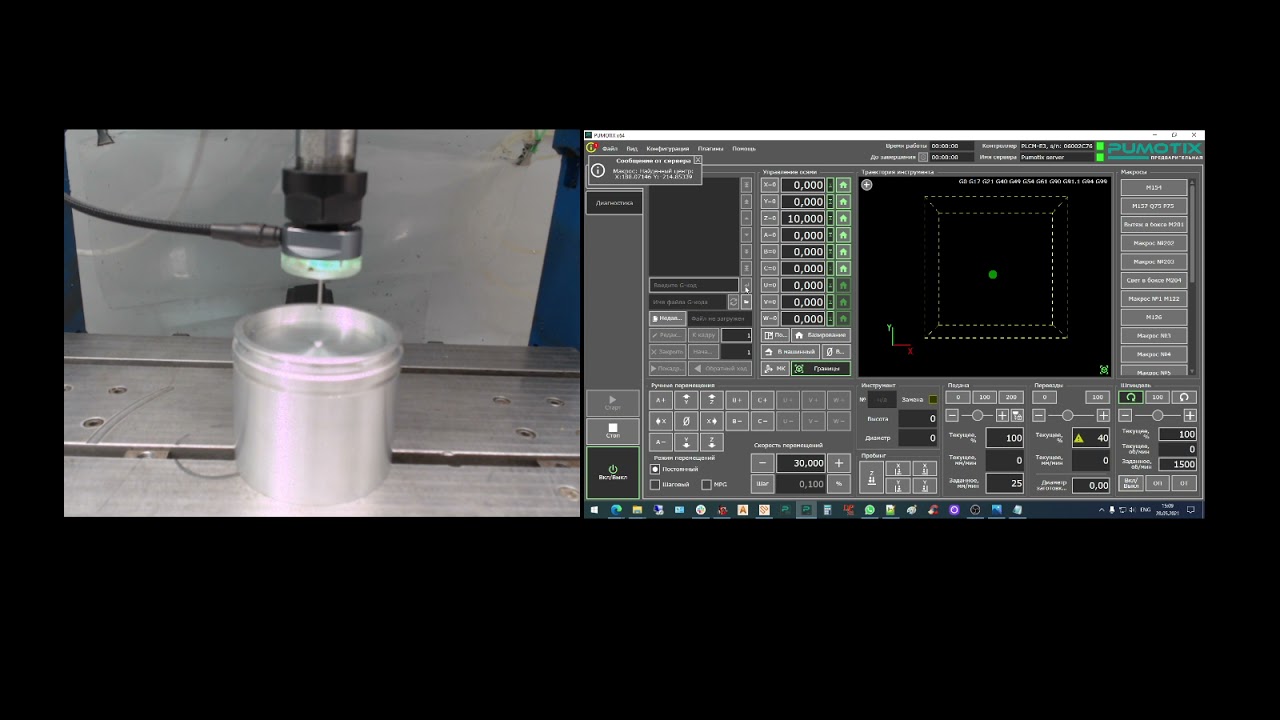Click the Z coordinate value 10,000
This screenshot has height=720, width=1280.
click(x=802, y=218)
